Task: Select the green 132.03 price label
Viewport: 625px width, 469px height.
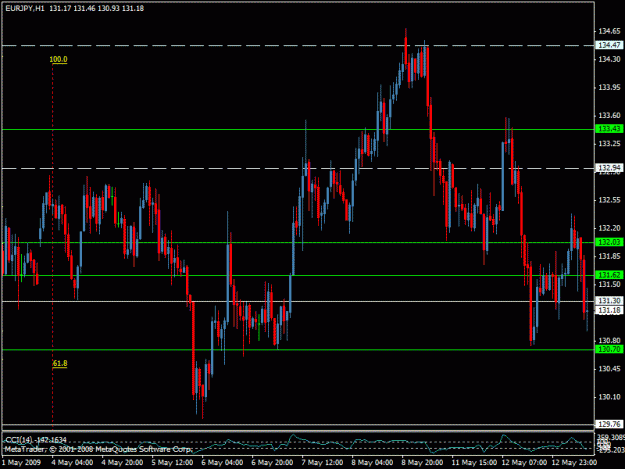Action: (609, 242)
